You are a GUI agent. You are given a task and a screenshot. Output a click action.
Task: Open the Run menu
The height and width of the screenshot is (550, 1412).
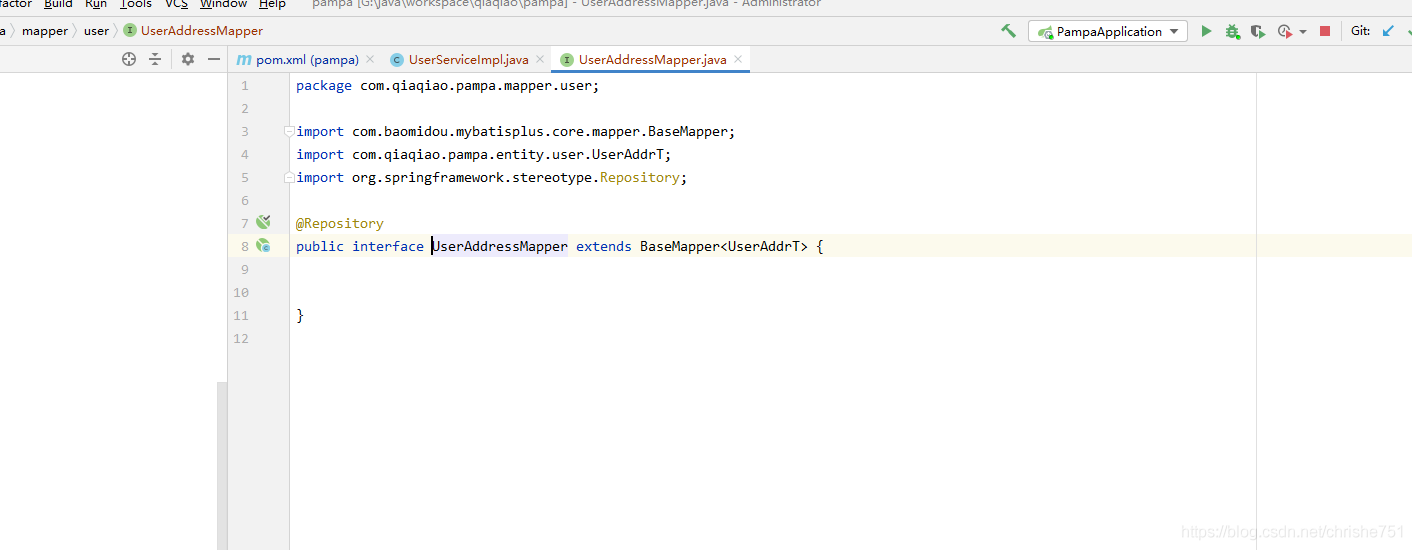pos(96,4)
